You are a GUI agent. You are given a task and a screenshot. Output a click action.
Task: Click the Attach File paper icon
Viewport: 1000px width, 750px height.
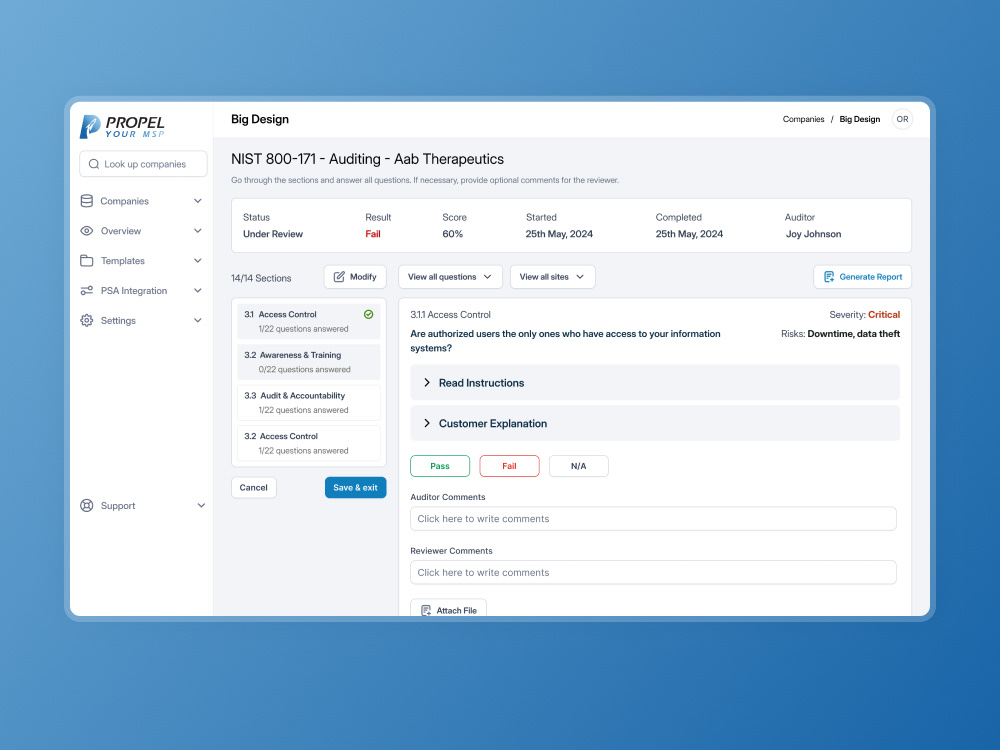[426, 610]
